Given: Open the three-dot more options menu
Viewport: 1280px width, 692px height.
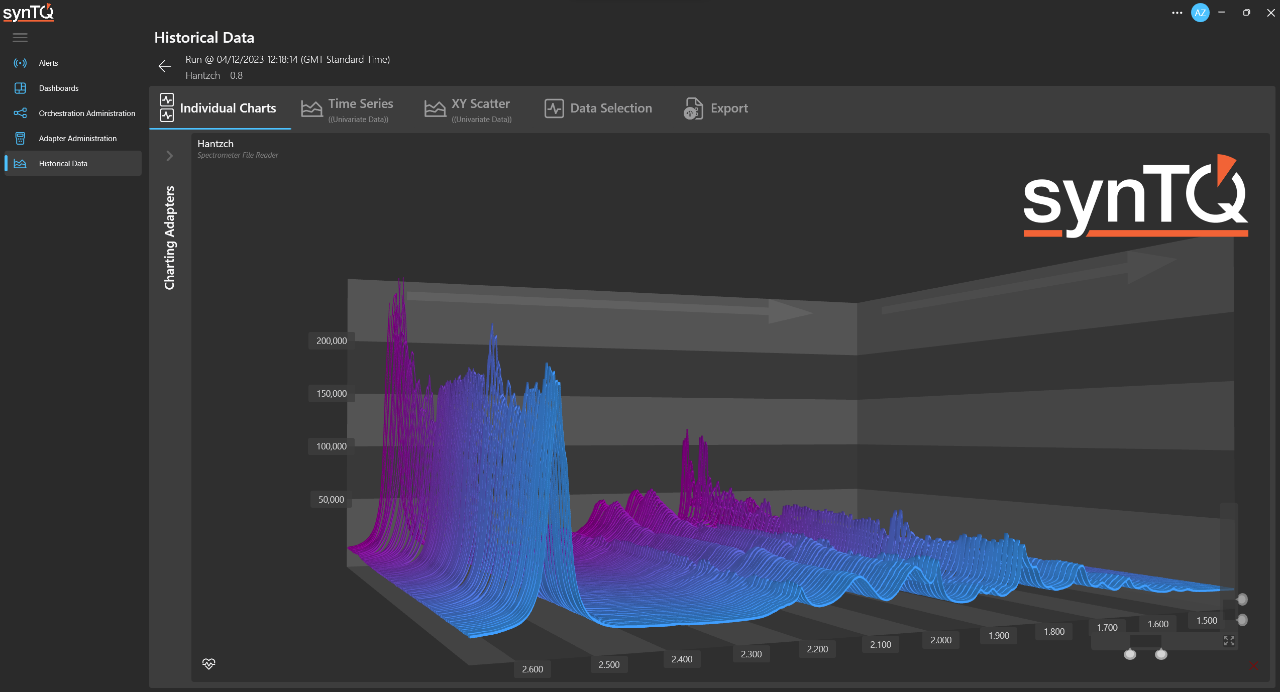Looking at the screenshot, I should (1176, 12).
